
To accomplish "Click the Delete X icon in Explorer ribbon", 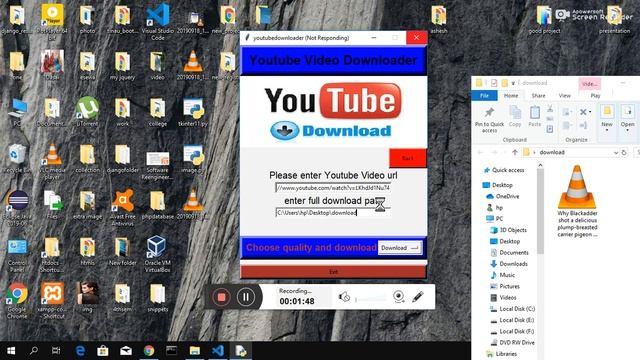I will (584, 112).
